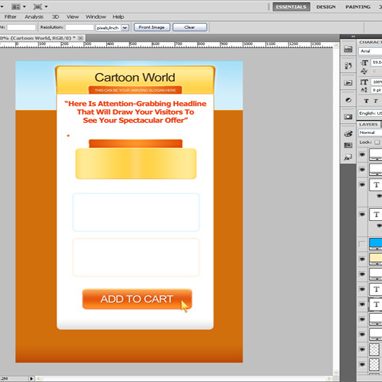
Task: Open the Analysis menu
Action: pyautogui.click(x=34, y=17)
